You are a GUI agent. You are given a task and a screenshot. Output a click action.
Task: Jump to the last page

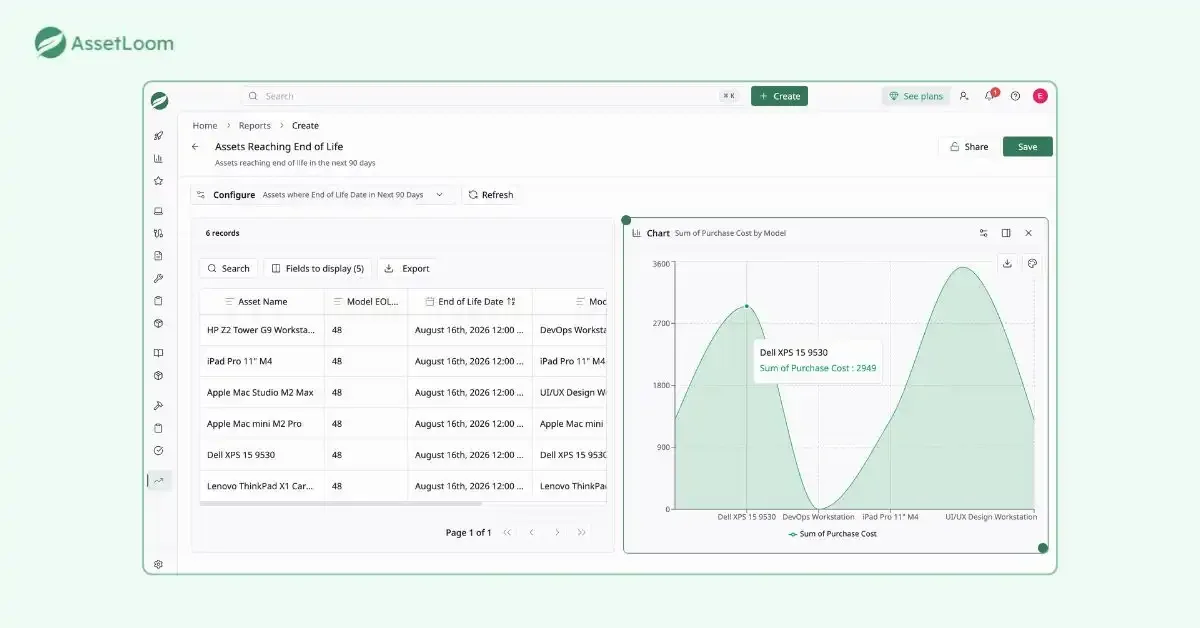pyautogui.click(x=581, y=533)
